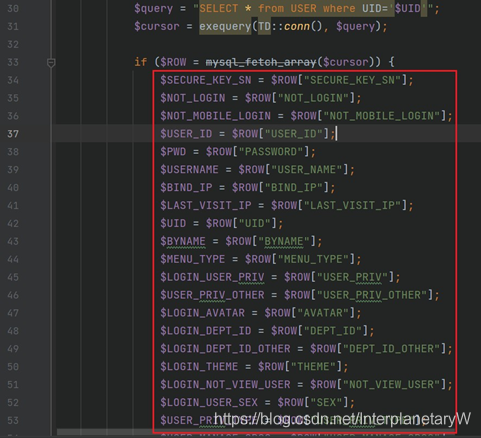
Task: Click the "NOT_VIEW_USER" string key
Action: point(392,385)
